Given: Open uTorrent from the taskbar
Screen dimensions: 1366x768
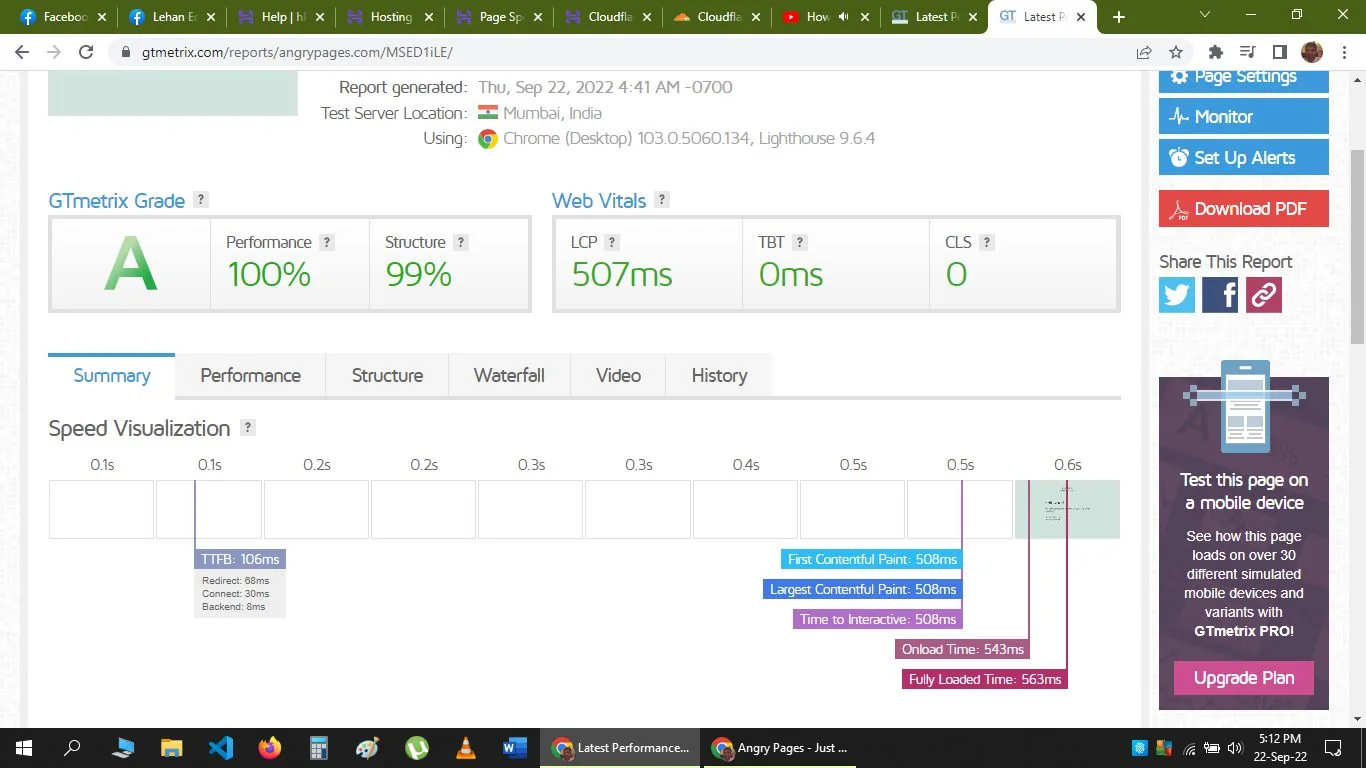Looking at the screenshot, I should (417, 747).
